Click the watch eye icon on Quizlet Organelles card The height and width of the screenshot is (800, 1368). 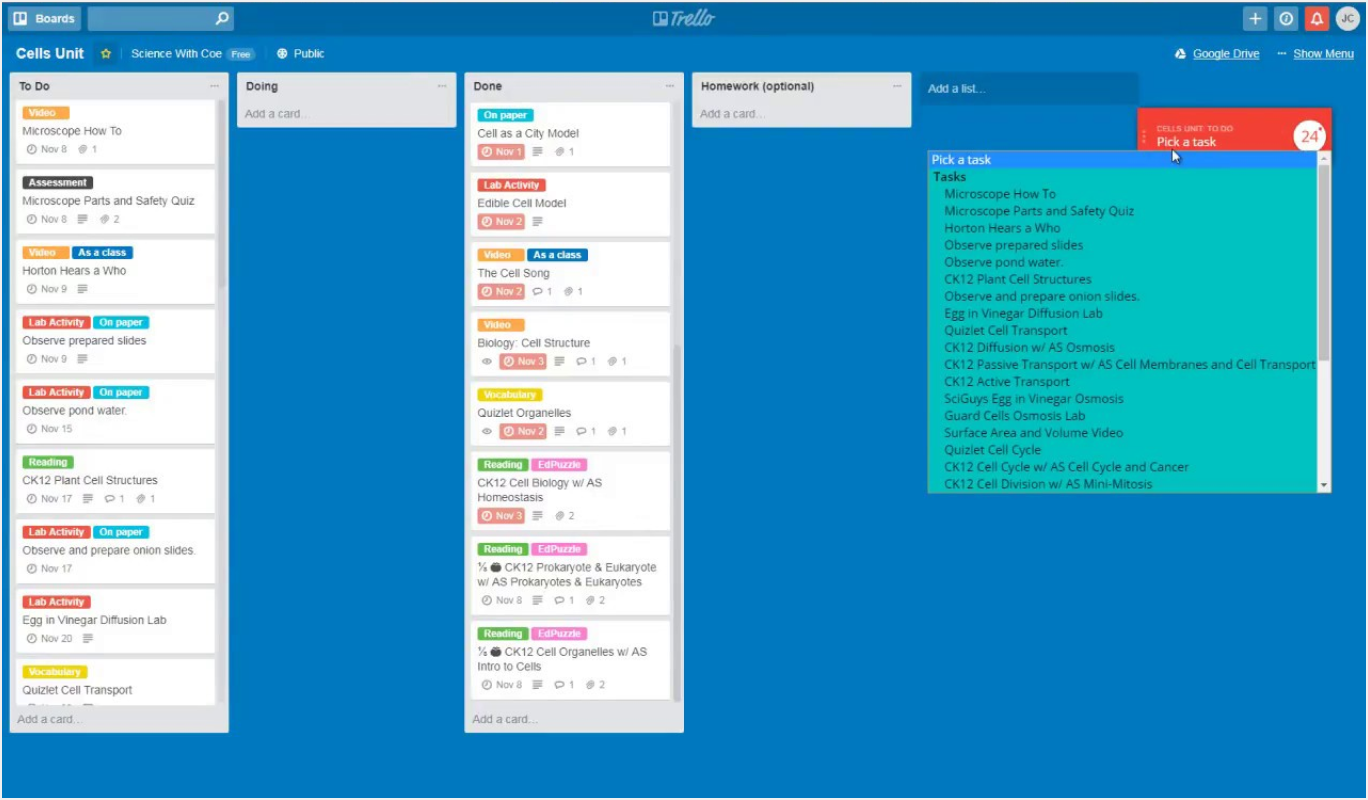coord(487,432)
